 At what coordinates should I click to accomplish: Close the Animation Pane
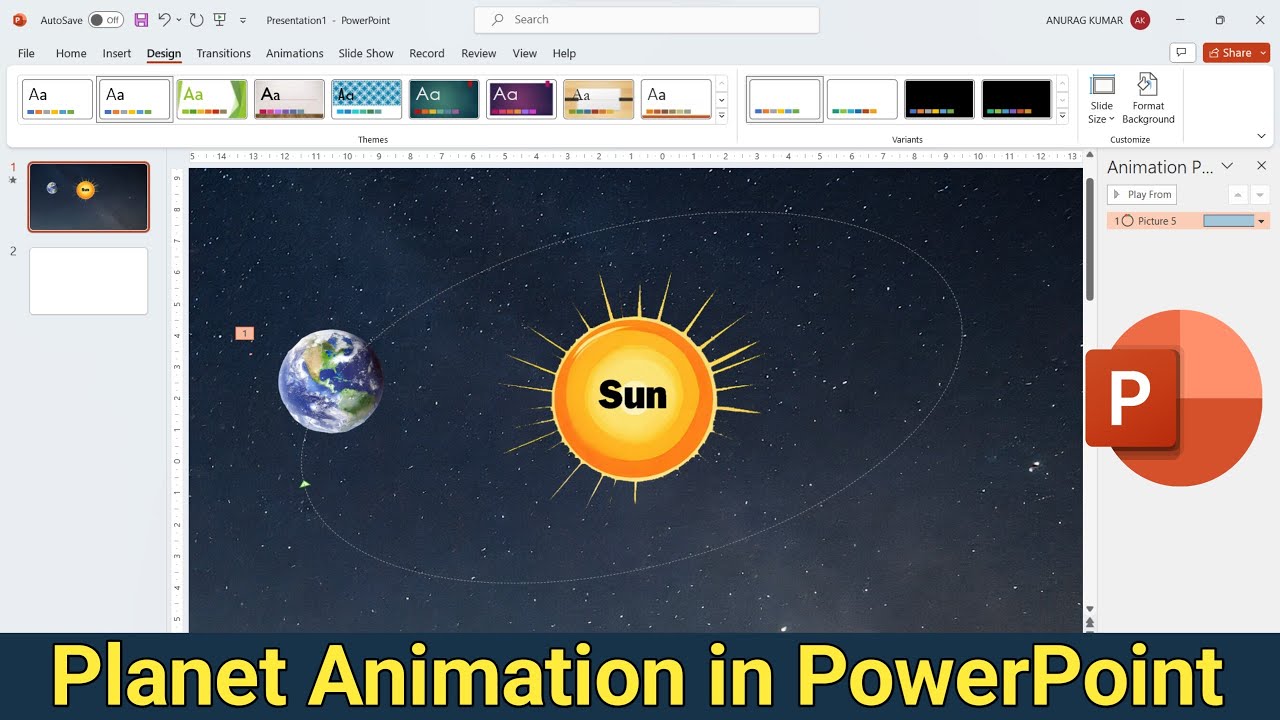(1261, 166)
